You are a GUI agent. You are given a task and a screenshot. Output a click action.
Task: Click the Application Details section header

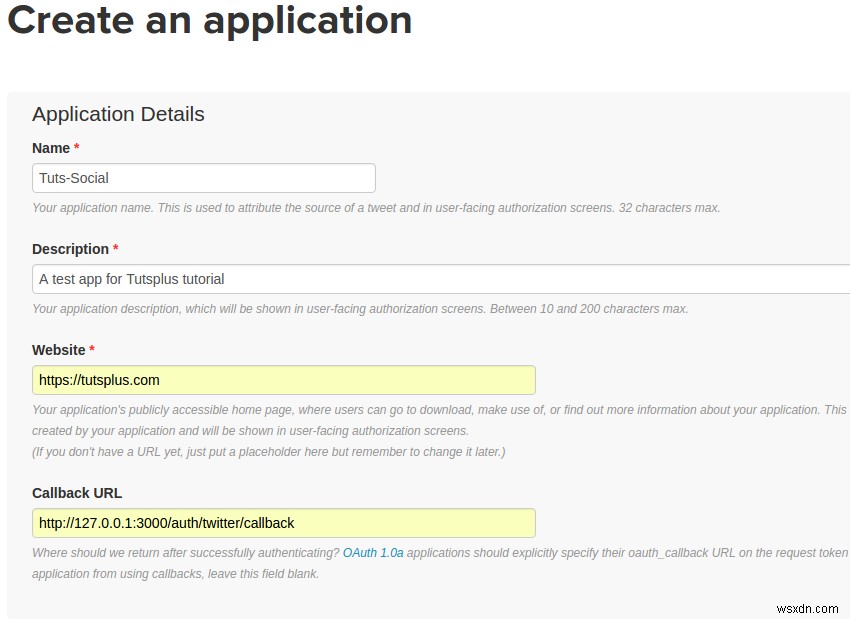pyautogui.click(x=117, y=114)
